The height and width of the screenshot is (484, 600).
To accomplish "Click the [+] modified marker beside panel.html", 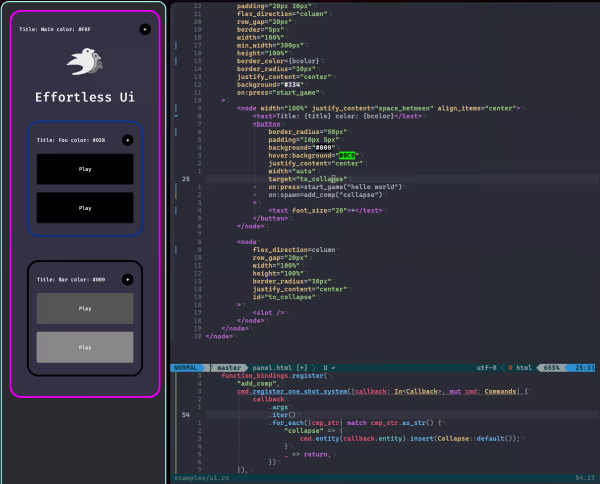I will coord(302,368).
